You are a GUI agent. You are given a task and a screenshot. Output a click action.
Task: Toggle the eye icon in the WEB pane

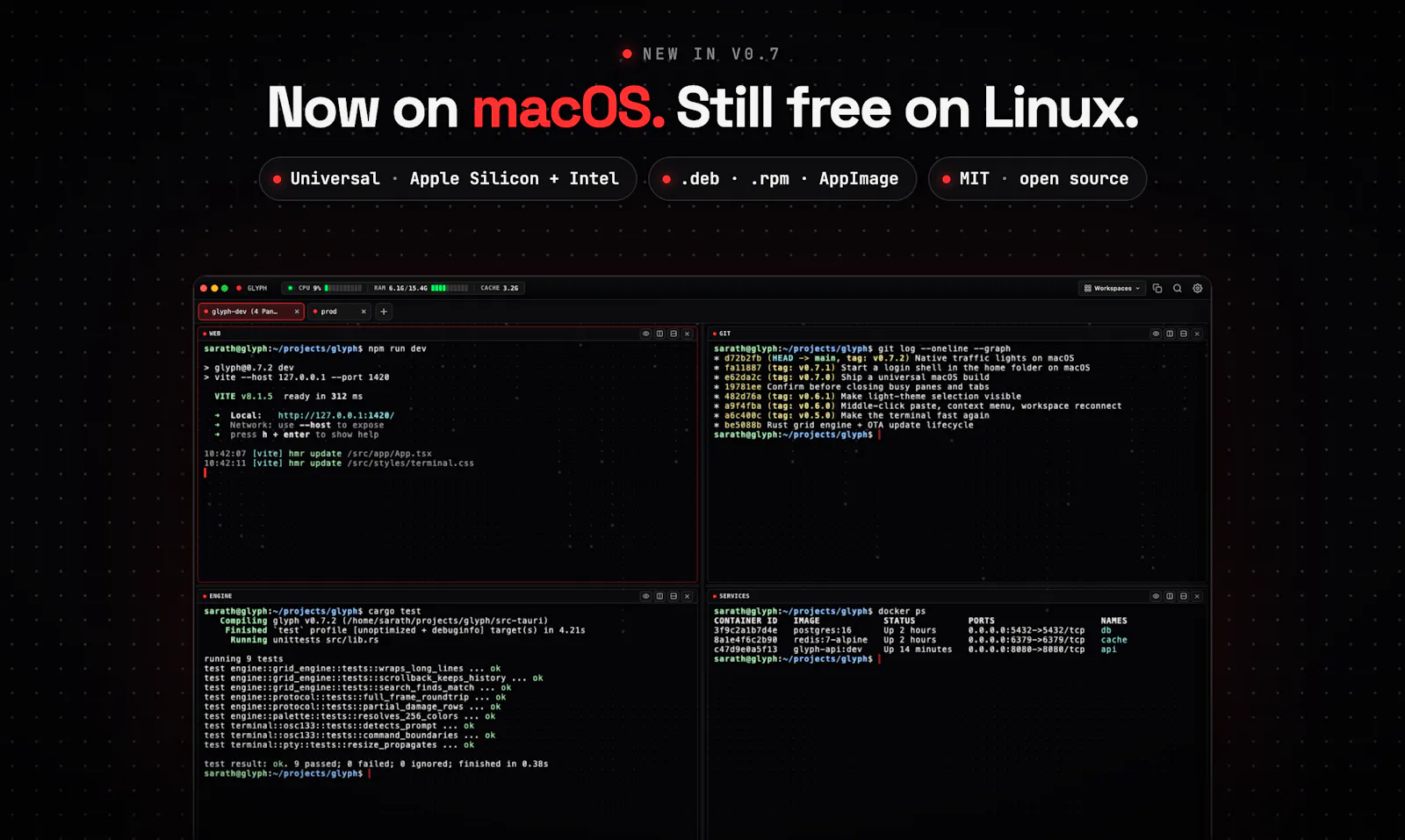645,334
